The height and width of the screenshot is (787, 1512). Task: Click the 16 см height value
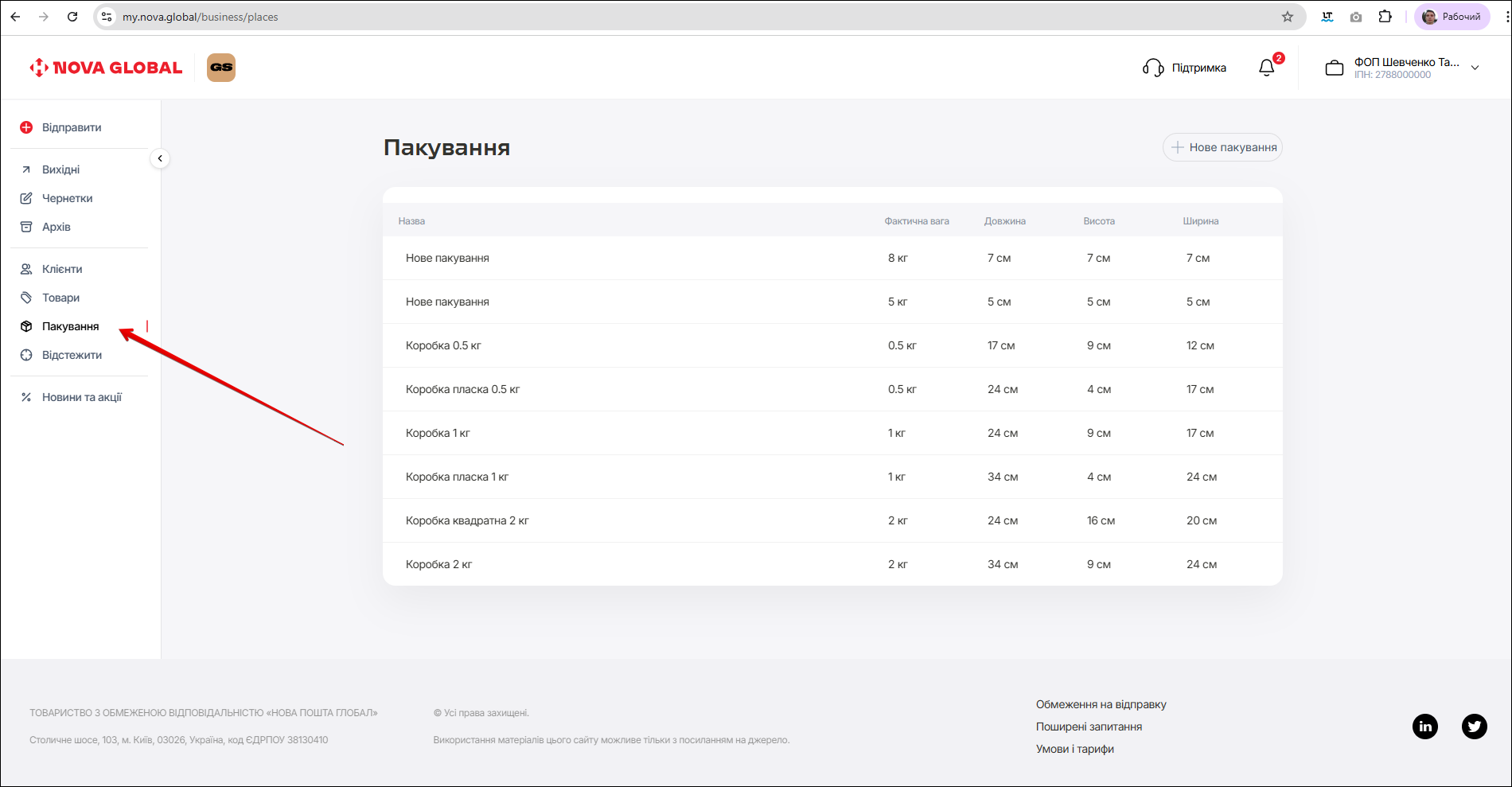click(1101, 520)
